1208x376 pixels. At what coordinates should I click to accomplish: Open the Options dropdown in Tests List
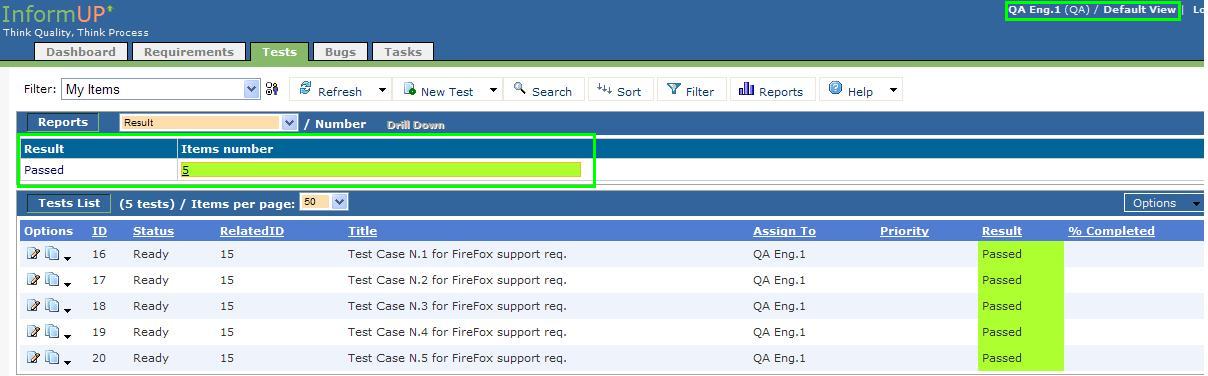click(x=1163, y=203)
